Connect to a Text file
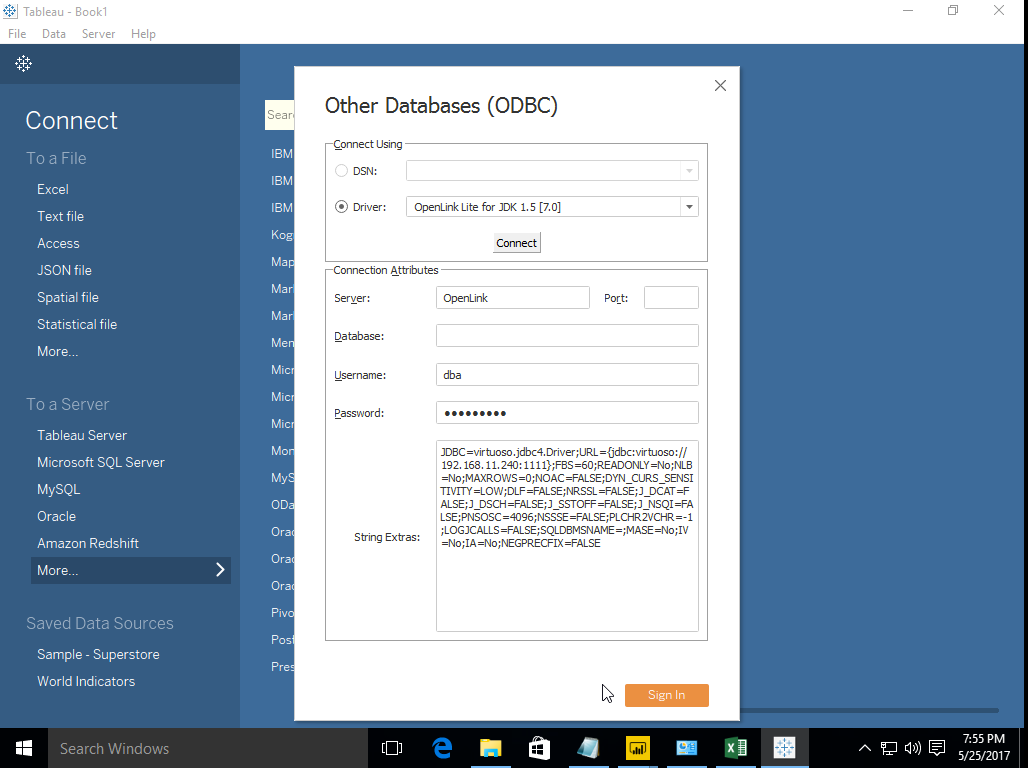The image size is (1028, 768). (60, 216)
